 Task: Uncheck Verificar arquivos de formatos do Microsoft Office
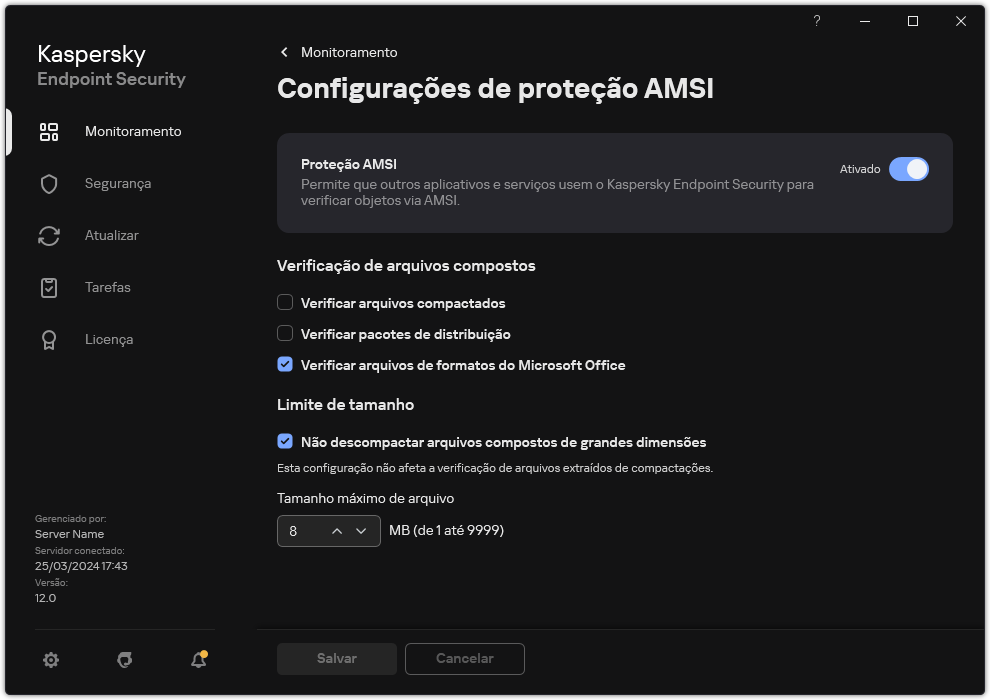[285, 364]
